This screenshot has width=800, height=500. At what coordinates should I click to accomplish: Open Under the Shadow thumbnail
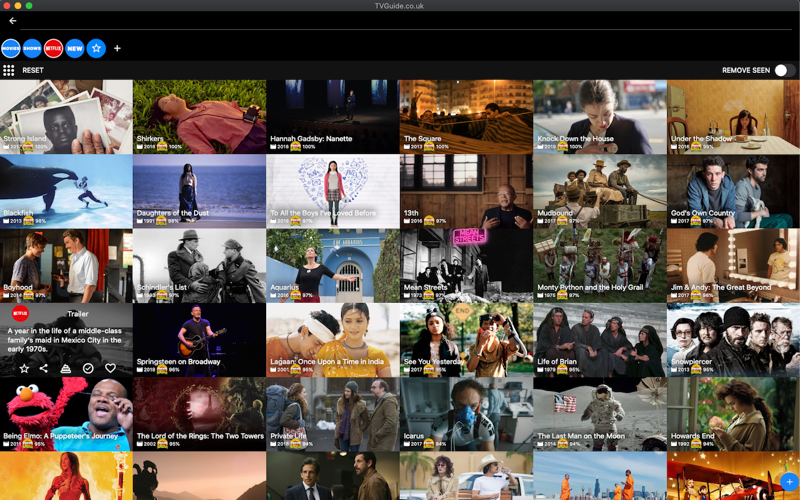pos(733,117)
